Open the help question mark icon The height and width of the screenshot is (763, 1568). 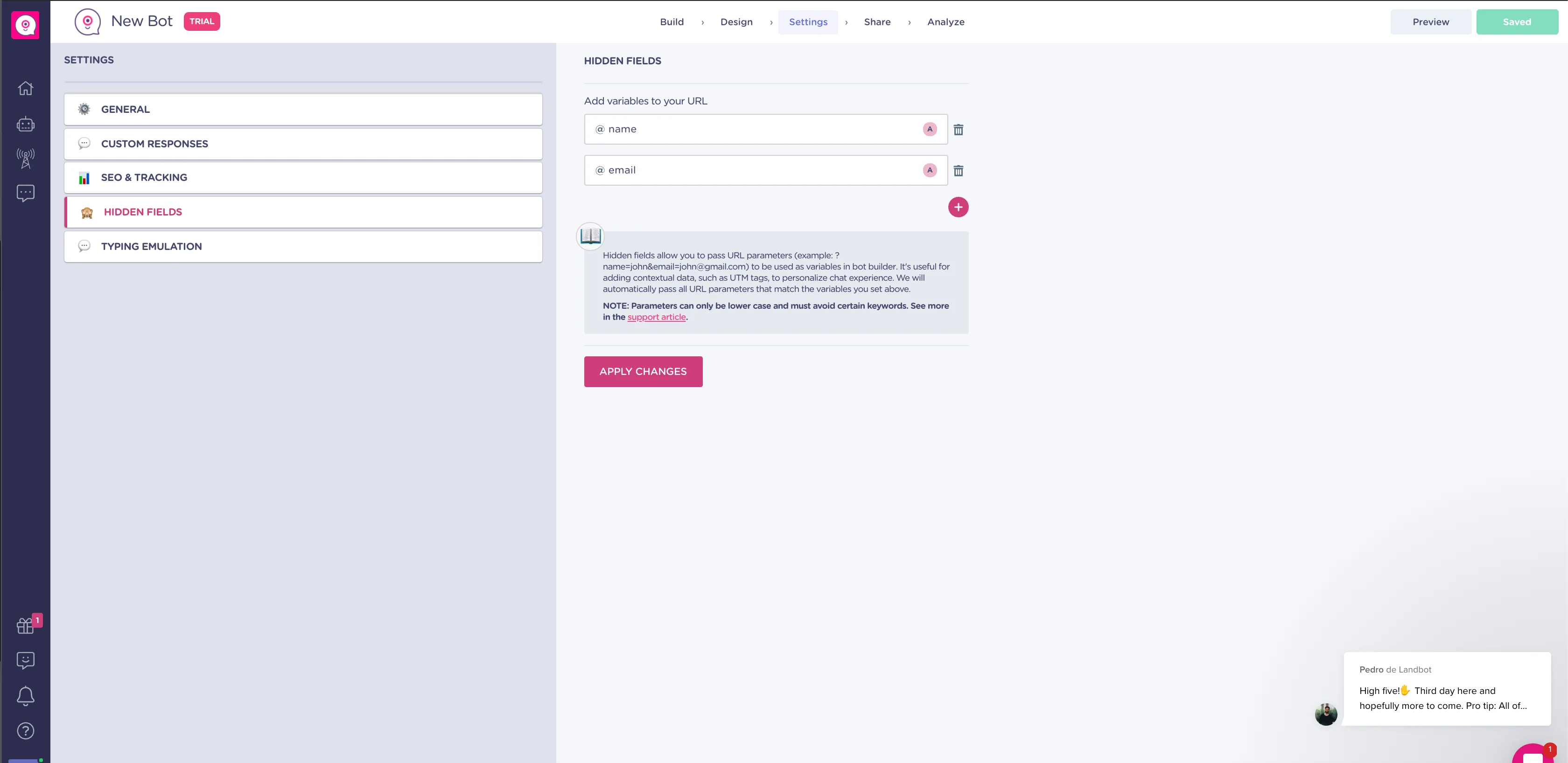(x=26, y=731)
